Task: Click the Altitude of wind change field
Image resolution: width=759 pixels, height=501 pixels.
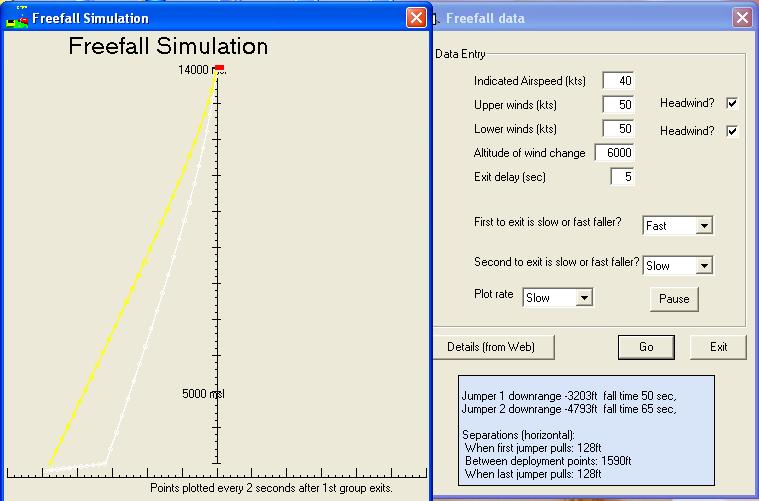Action: coord(615,153)
